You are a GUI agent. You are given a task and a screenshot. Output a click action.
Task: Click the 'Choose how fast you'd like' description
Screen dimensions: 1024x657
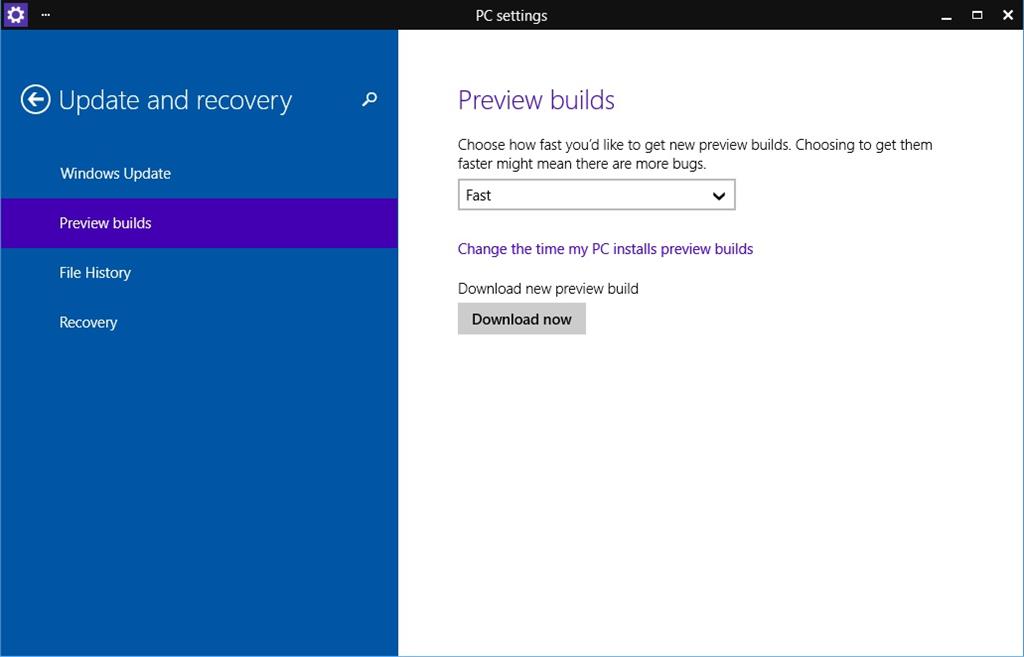tap(695, 154)
